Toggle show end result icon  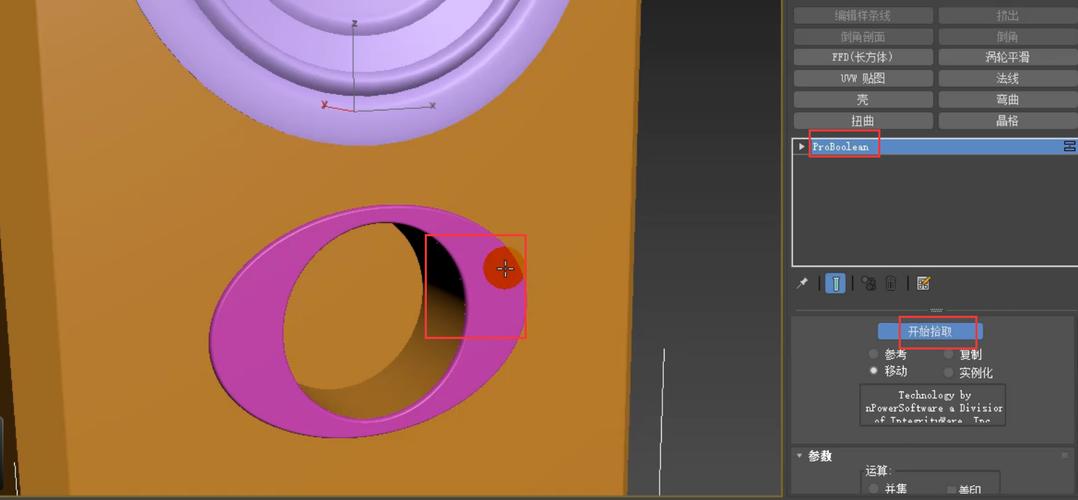[x=835, y=284]
